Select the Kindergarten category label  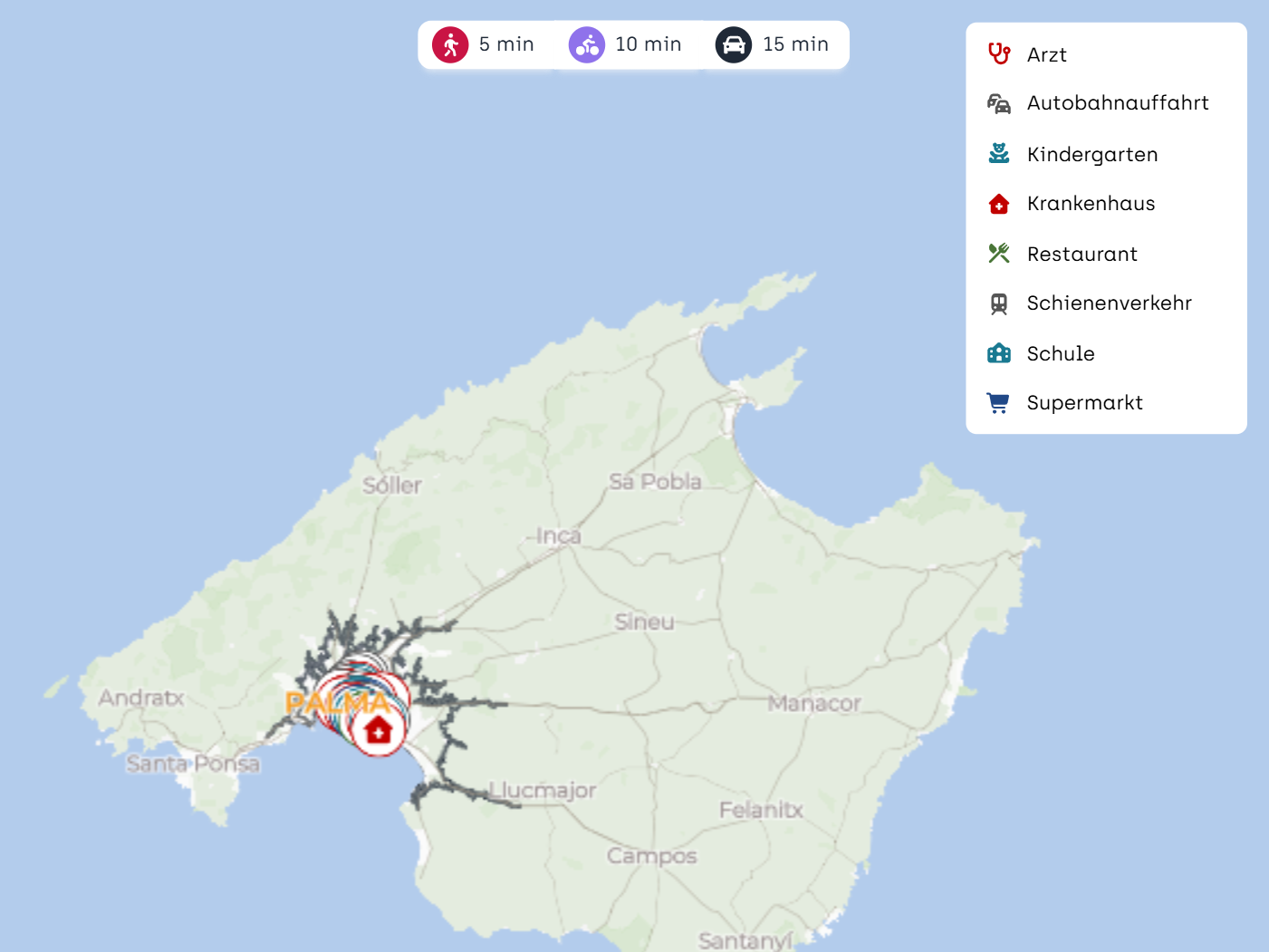coord(1091,155)
